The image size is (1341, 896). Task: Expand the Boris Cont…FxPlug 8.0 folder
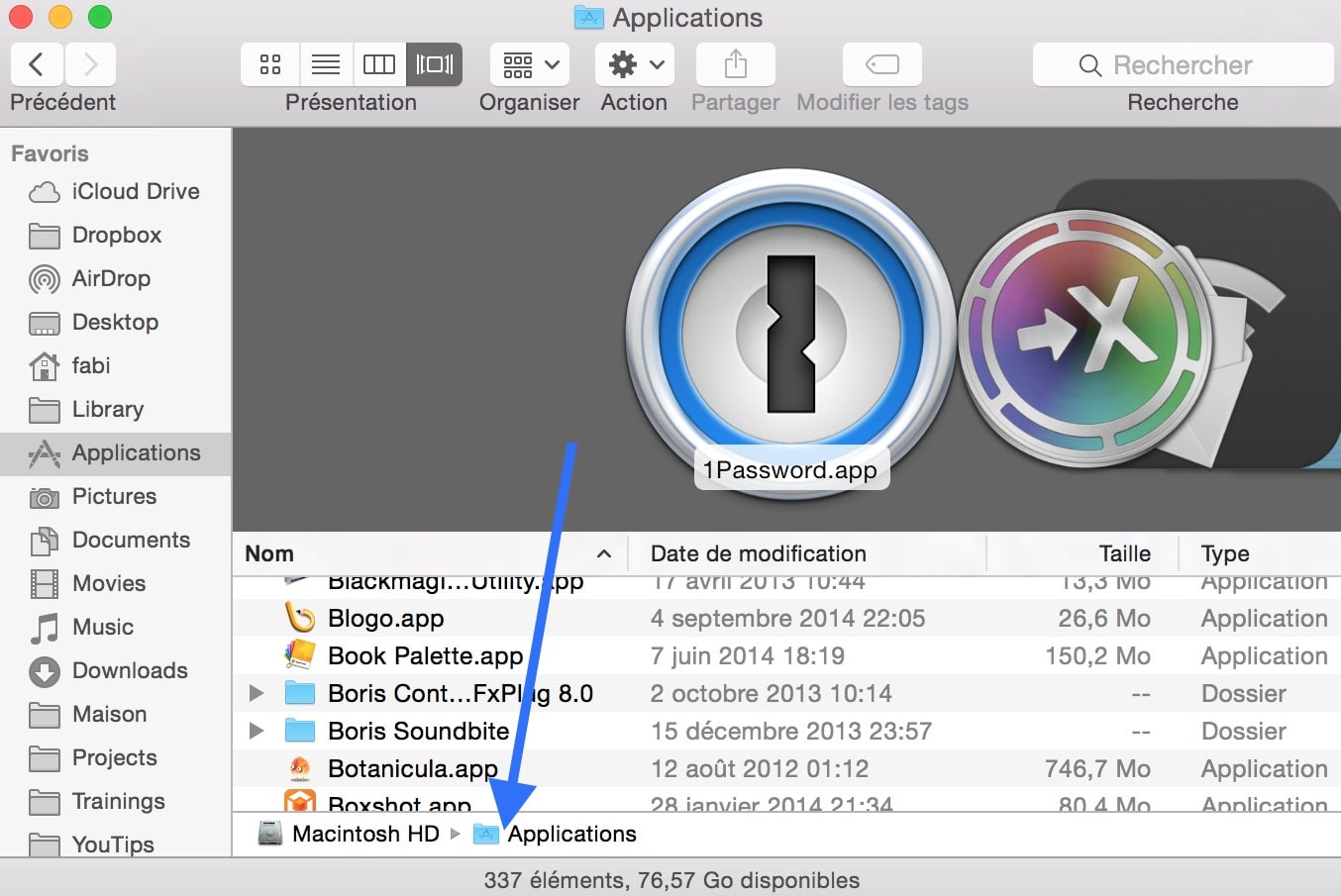pyautogui.click(x=257, y=693)
